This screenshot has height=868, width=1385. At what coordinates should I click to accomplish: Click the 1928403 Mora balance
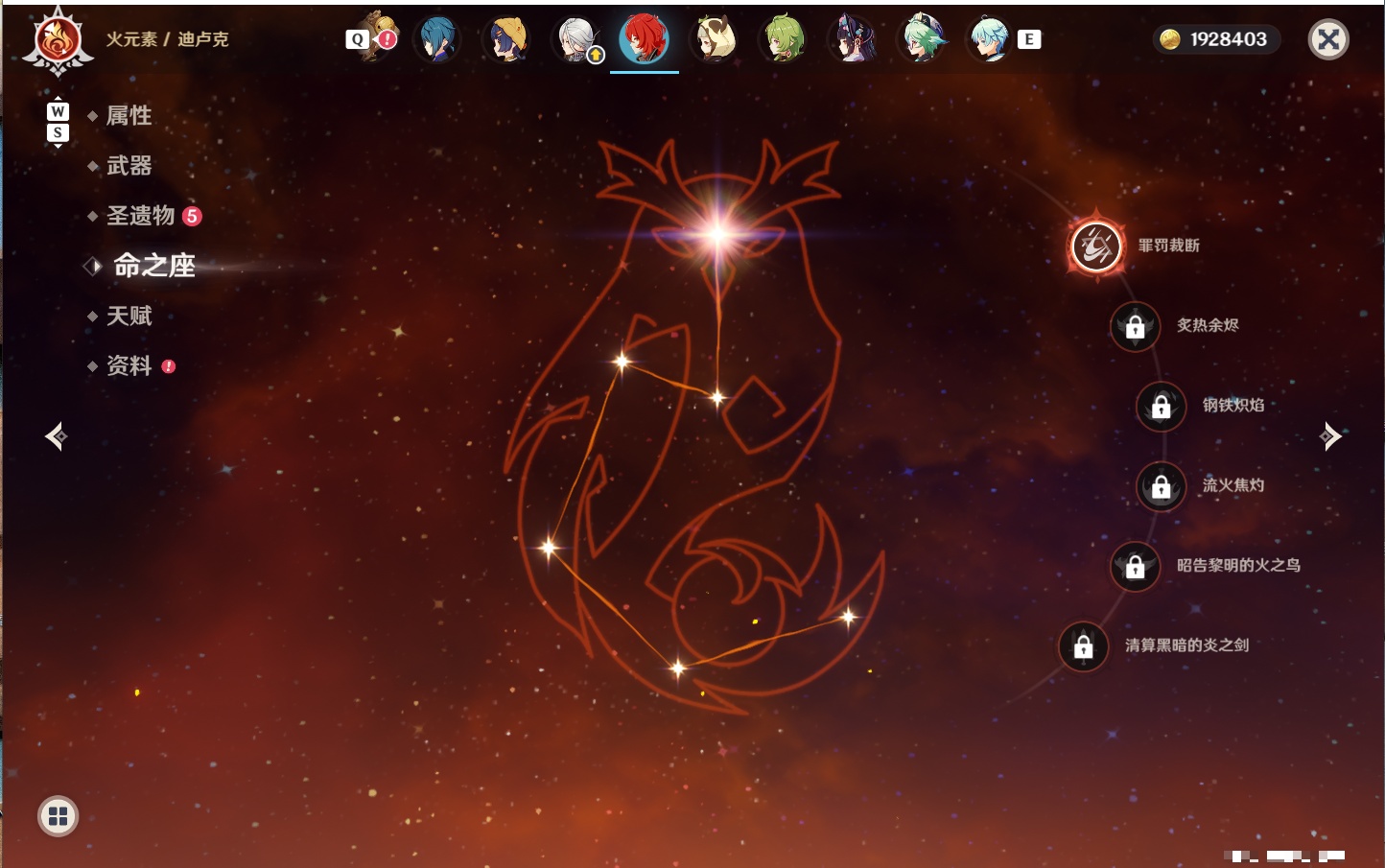[x=1229, y=39]
